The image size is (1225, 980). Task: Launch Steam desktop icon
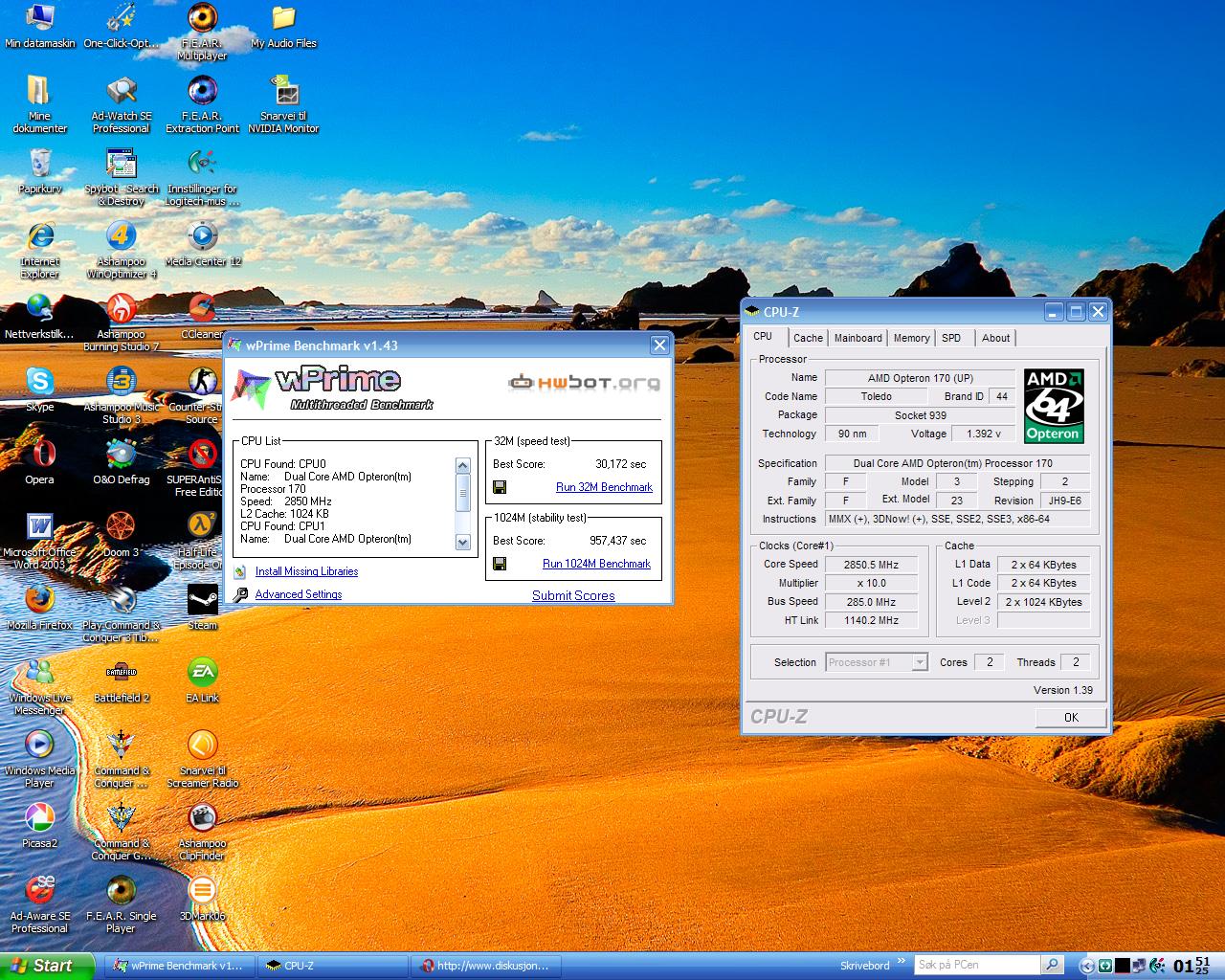202,600
